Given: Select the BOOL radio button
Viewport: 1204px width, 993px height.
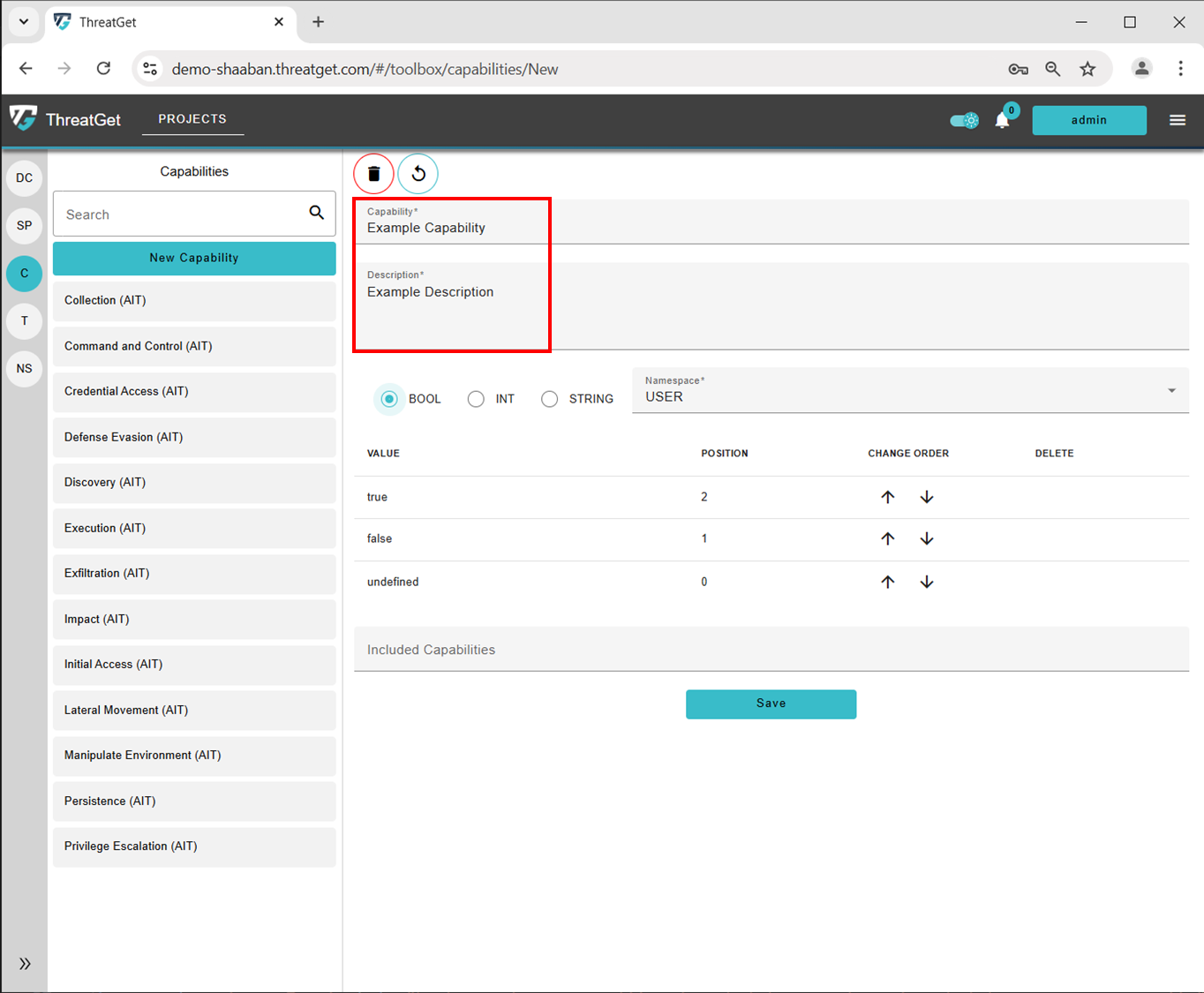Looking at the screenshot, I should click(389, 399).
